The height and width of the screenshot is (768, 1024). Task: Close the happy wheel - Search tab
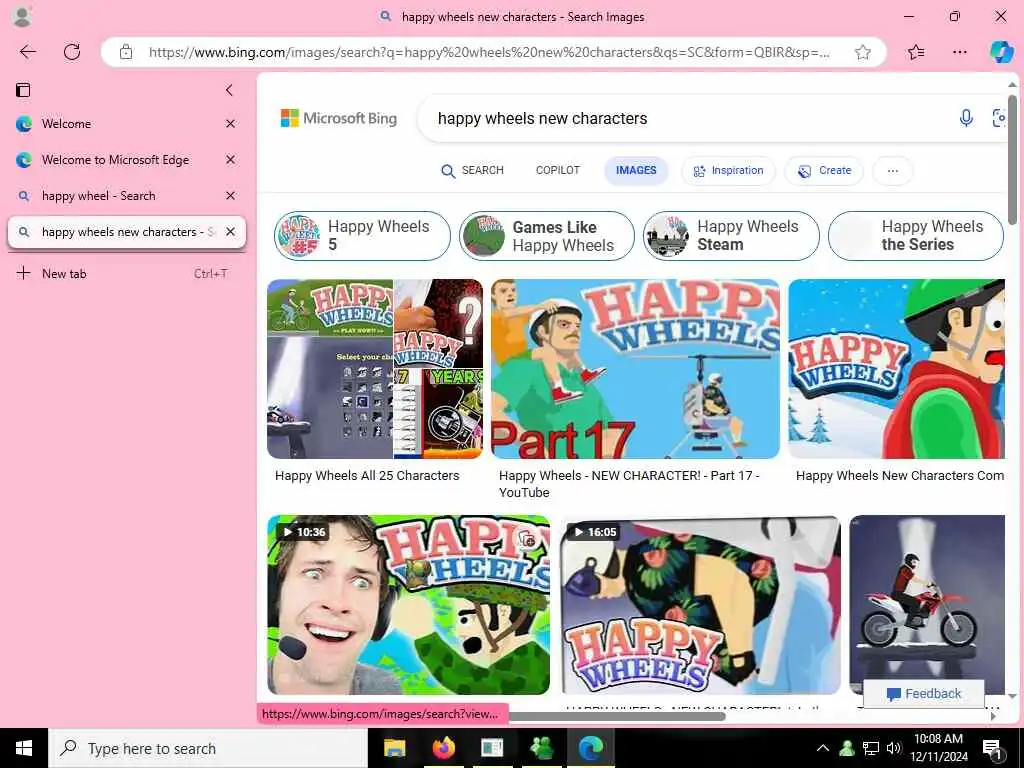point(231,196)
